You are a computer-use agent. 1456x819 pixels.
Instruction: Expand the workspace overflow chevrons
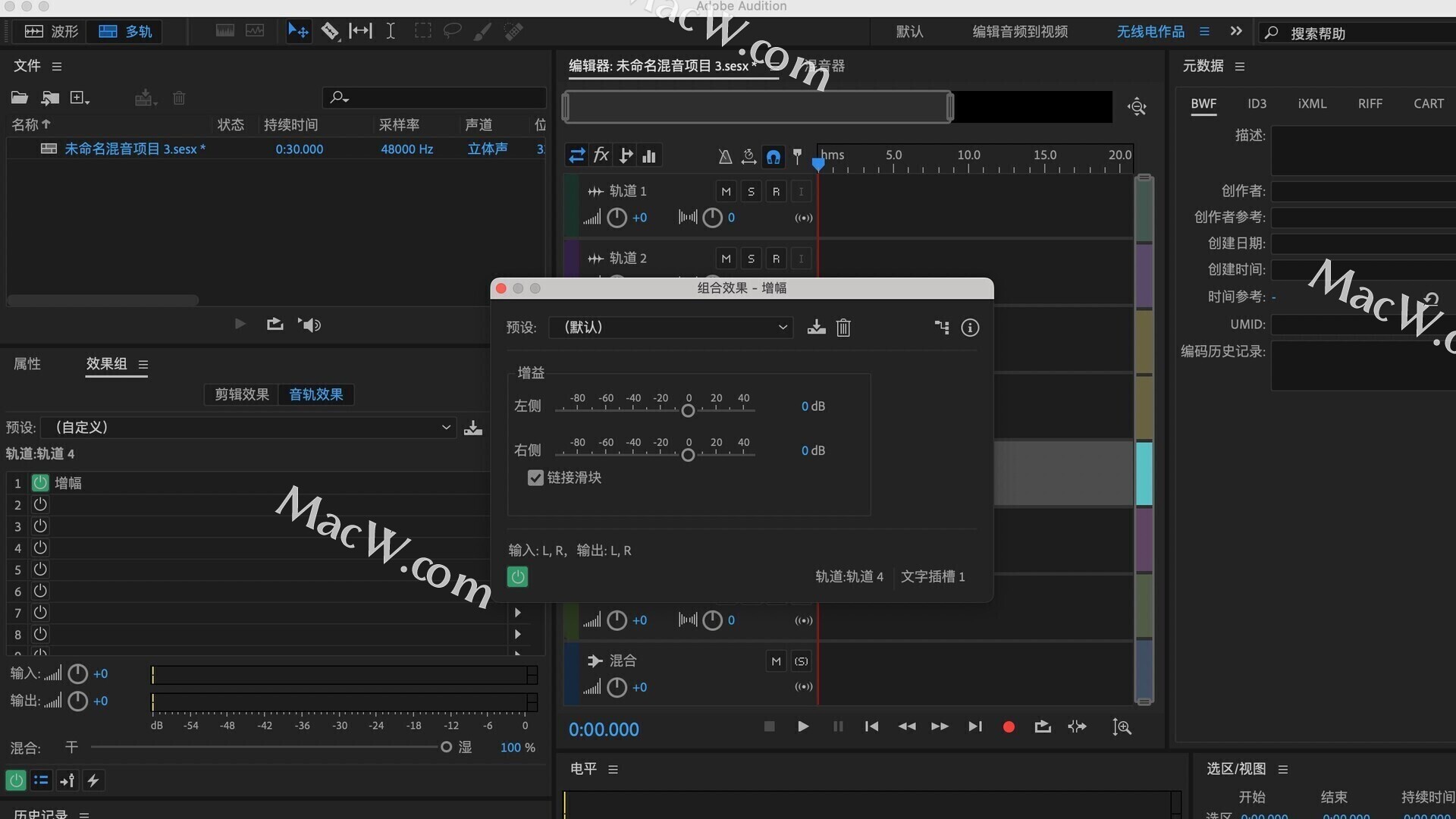pos(1236,31)
